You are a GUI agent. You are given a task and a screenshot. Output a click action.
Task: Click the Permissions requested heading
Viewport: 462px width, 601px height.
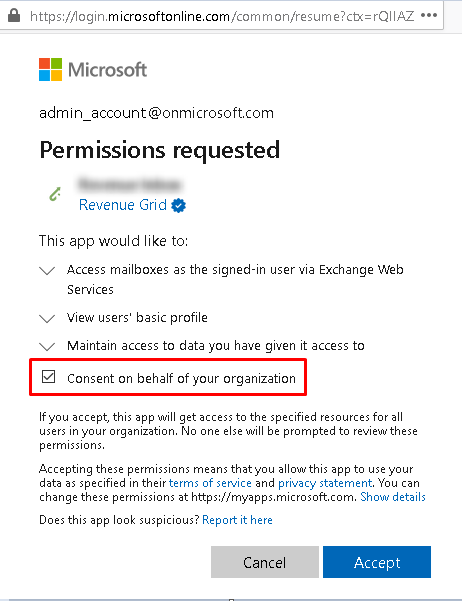159,150
